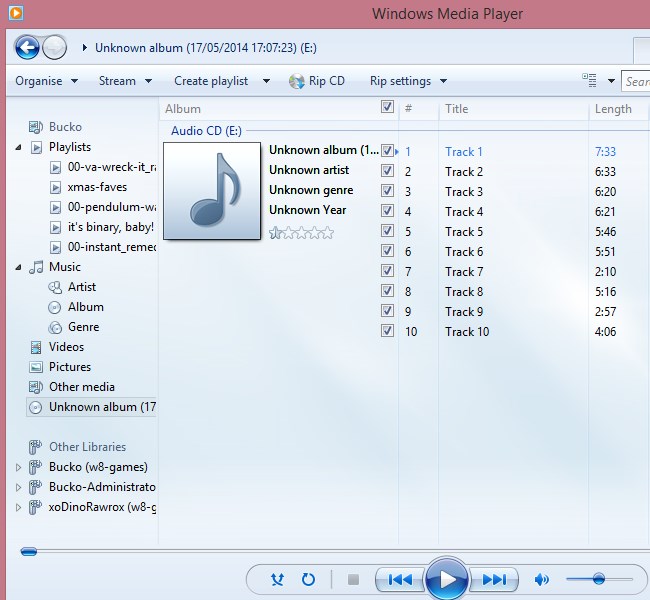This screenshot has height=600, width=650.
Task: Click the Rip CD button
Action: tap(317, 81)
